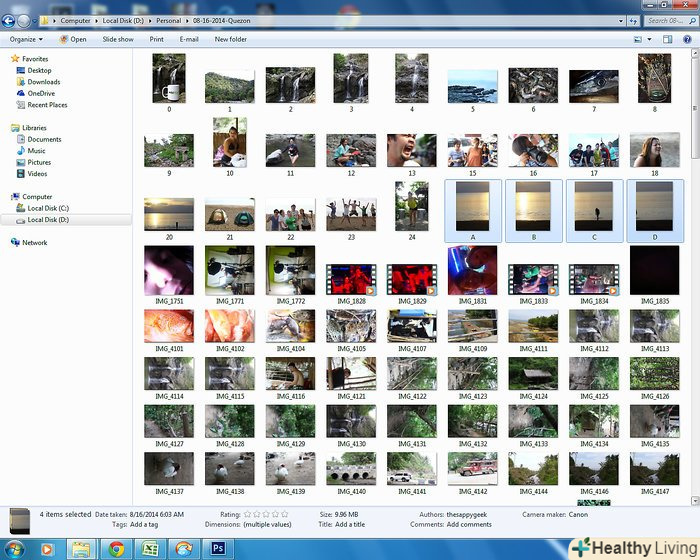Set rating to three stars
Viewport: 700px width, 560px height.
266,514
